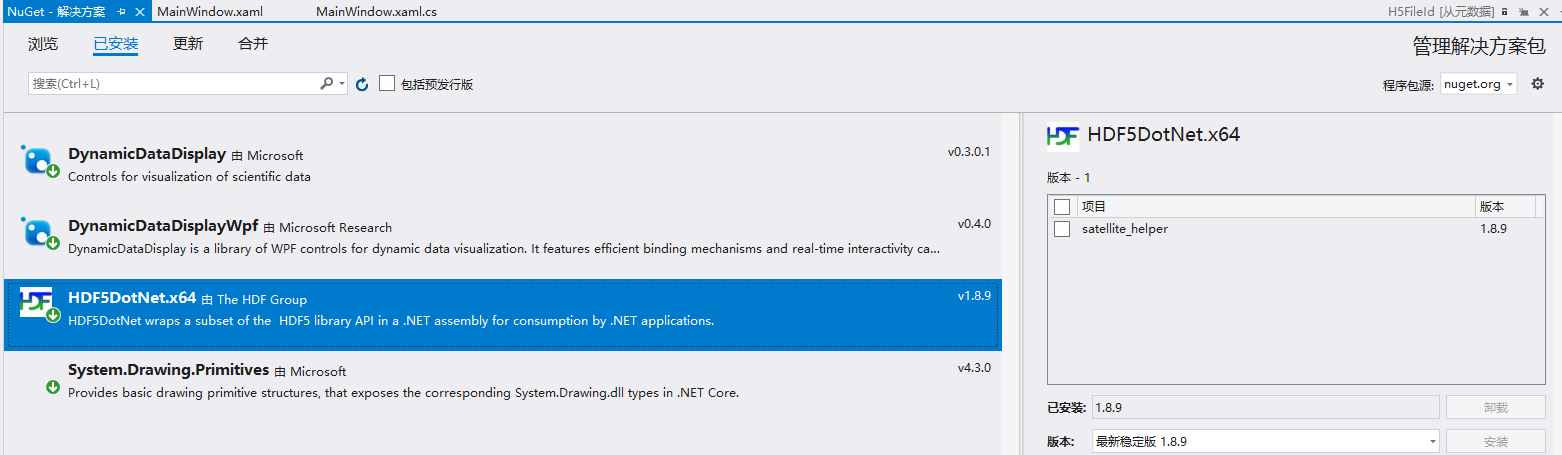Click the 卸载 (Uninstall) button
The image size is (1562, 455).
coord(1495,407)
